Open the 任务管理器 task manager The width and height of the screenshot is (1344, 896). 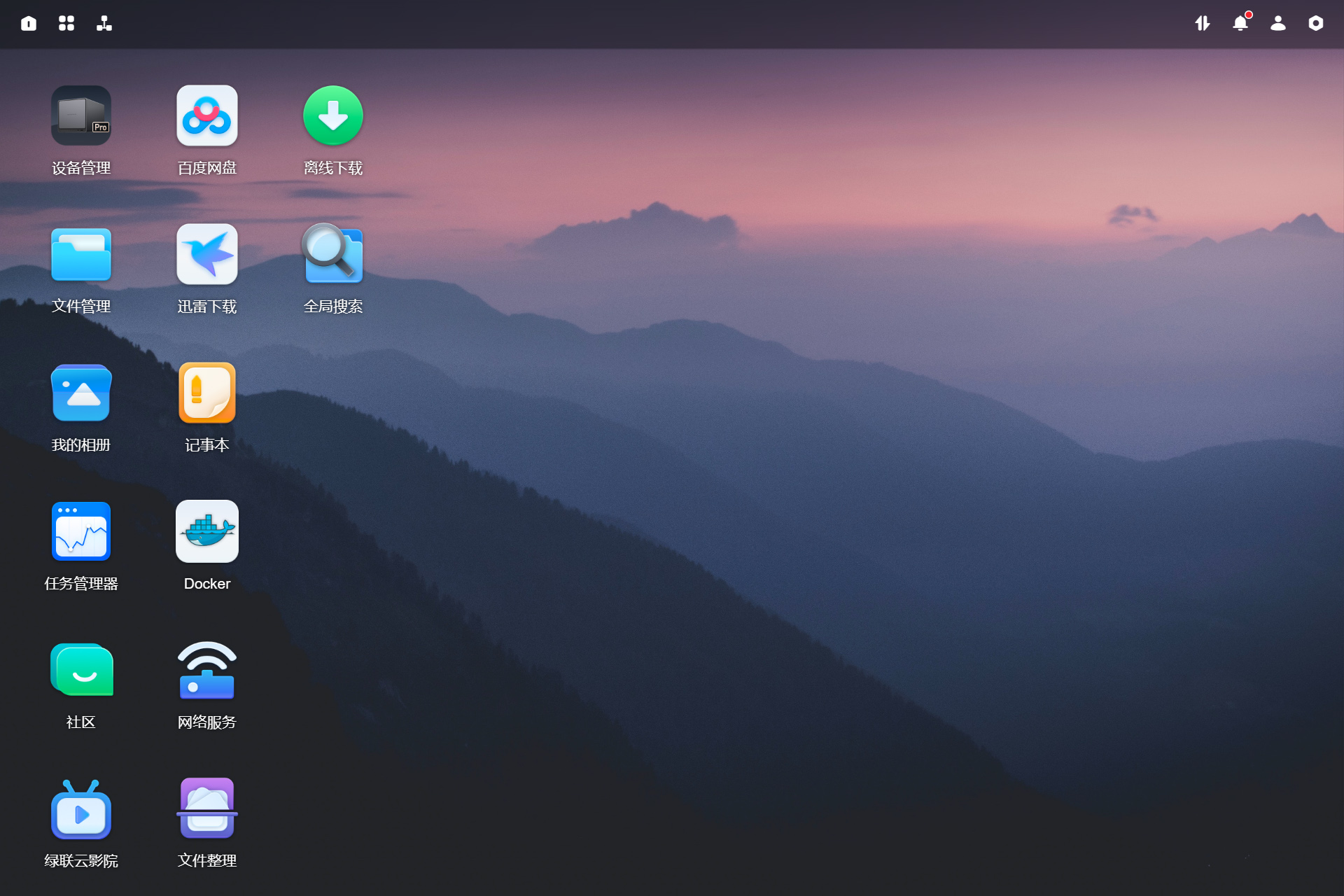81,532
